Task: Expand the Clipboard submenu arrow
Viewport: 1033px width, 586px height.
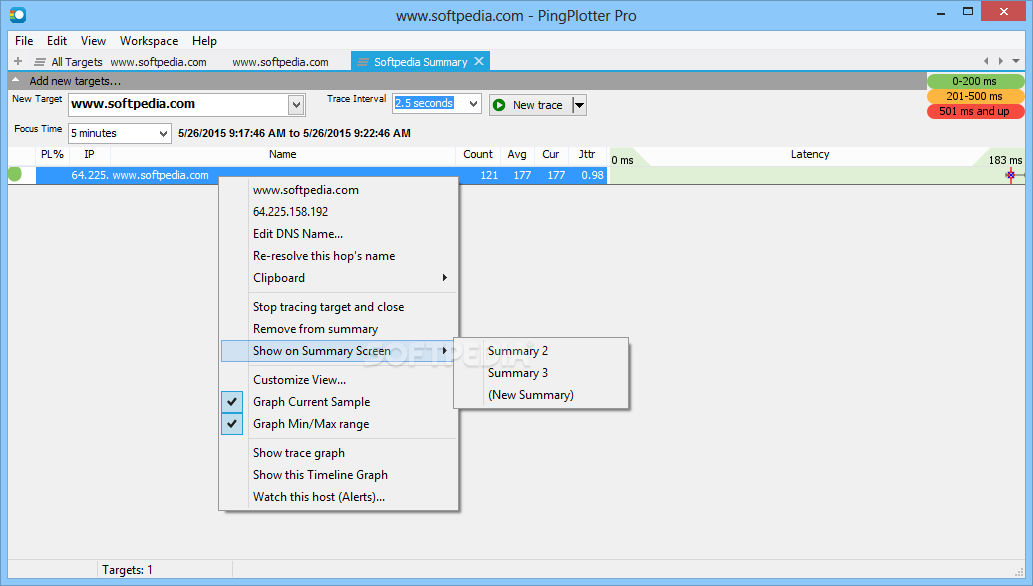Action: 445,278
